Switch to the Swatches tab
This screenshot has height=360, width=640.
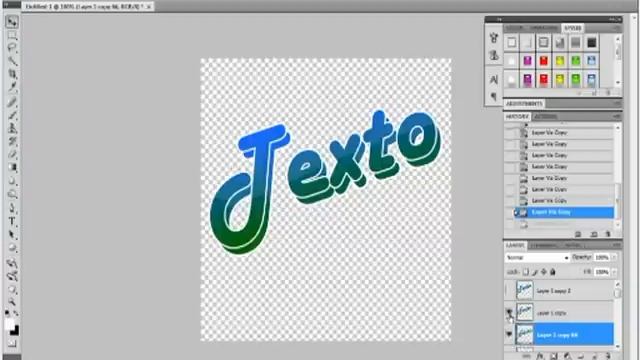(x=544, y=28)
